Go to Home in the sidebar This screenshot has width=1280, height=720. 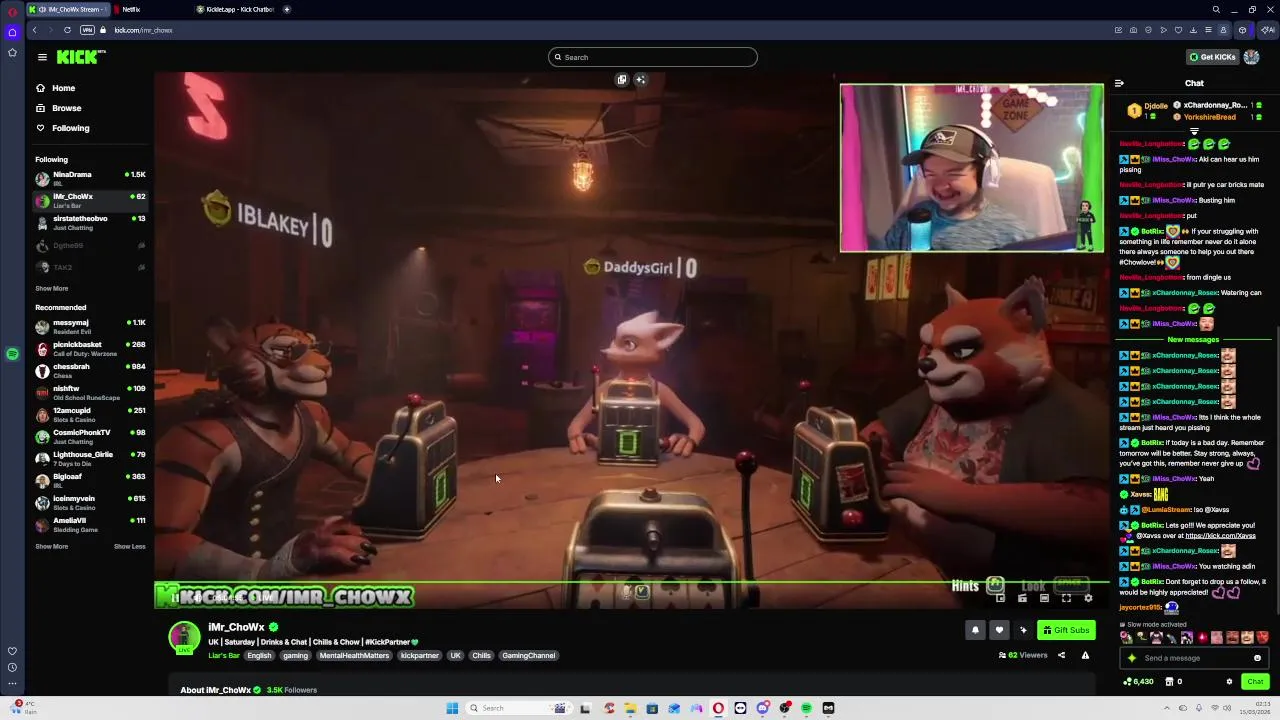55,88
